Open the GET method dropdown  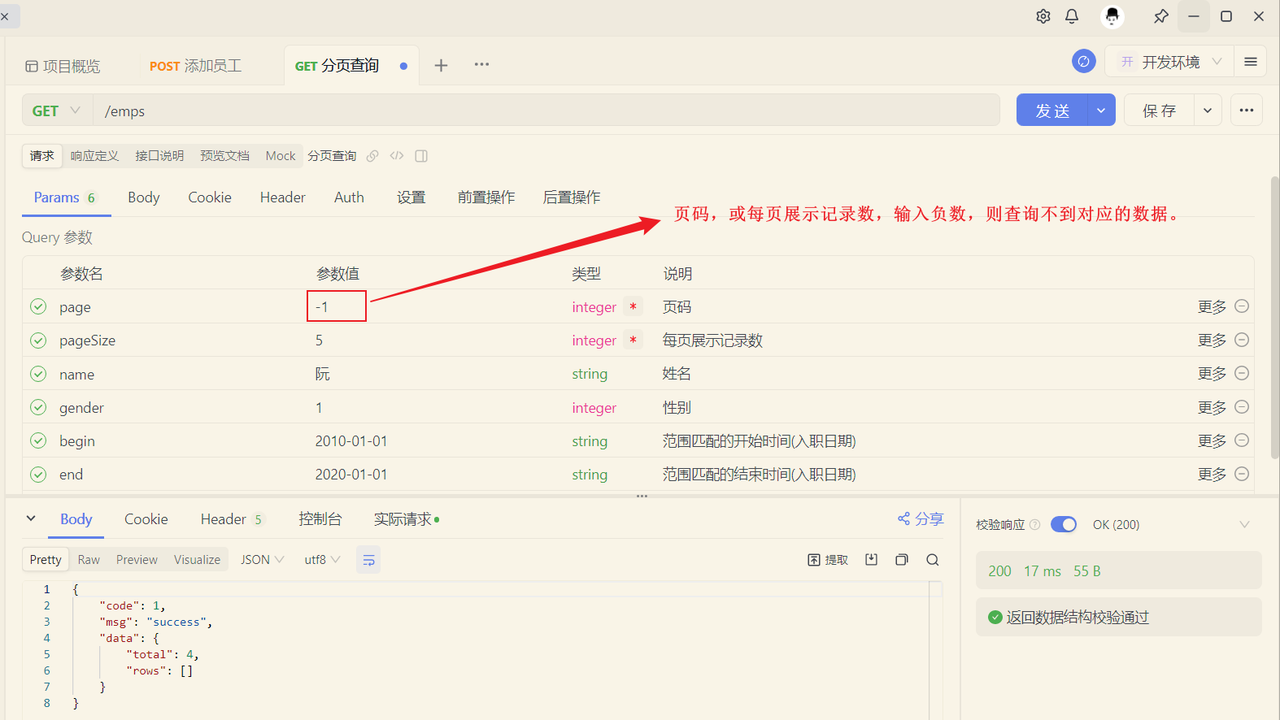(x=57, y=111)
